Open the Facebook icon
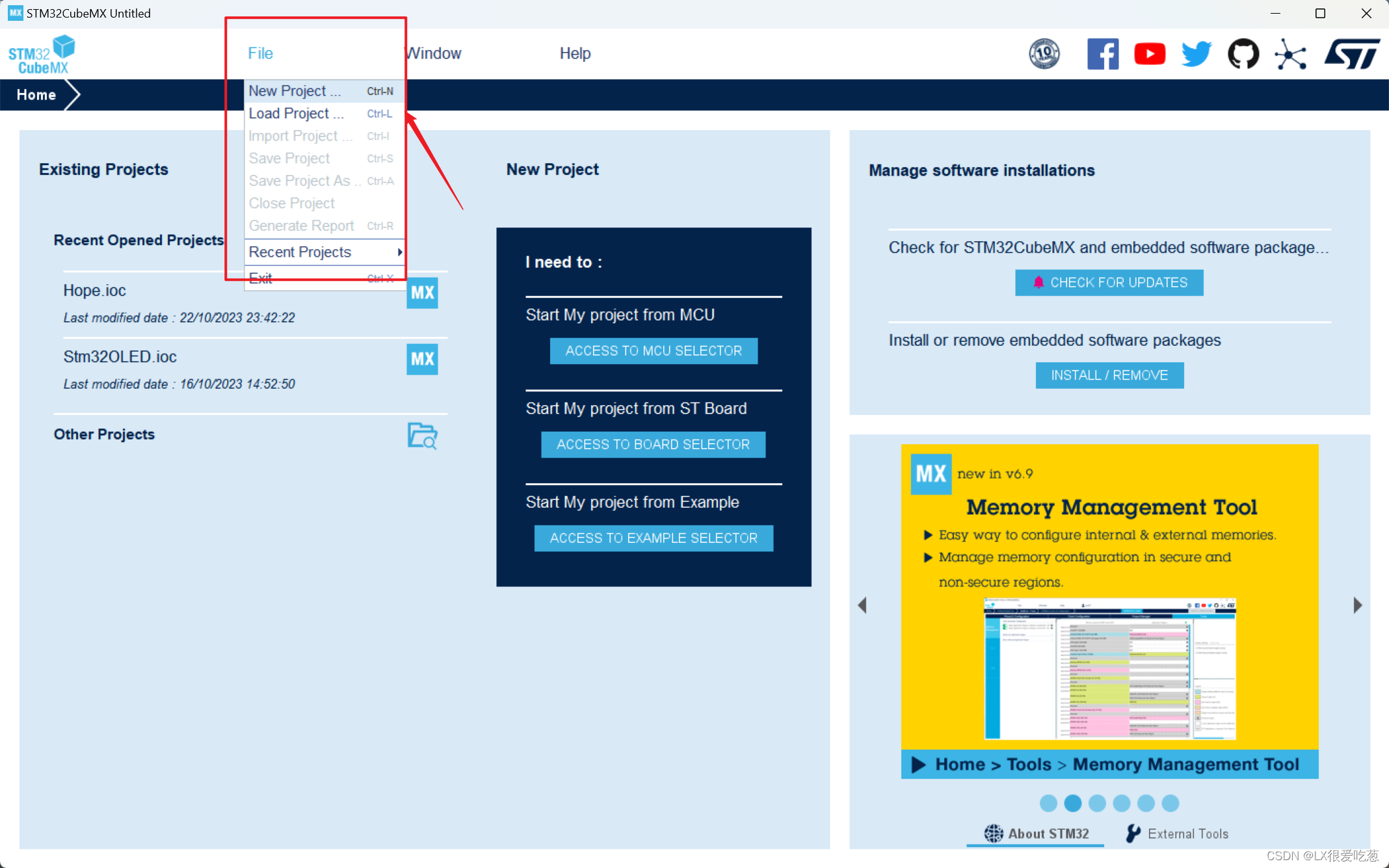Image resolution: width=1389 pixels, height=868 pixels. (x=1103, y=54)
